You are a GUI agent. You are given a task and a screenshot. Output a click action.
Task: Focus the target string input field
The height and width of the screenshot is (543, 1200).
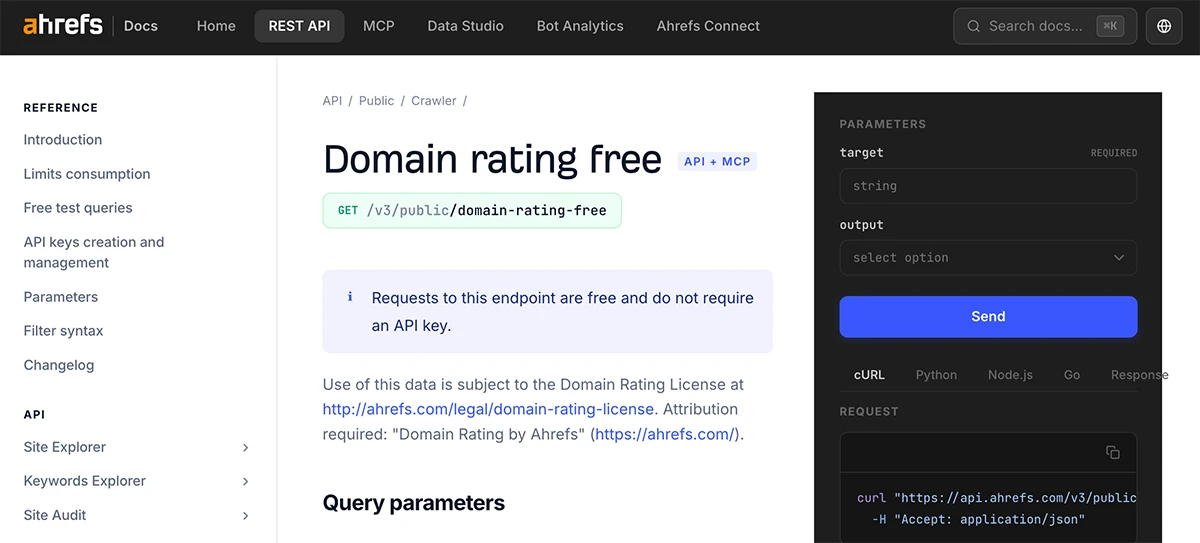pos(988,186)
